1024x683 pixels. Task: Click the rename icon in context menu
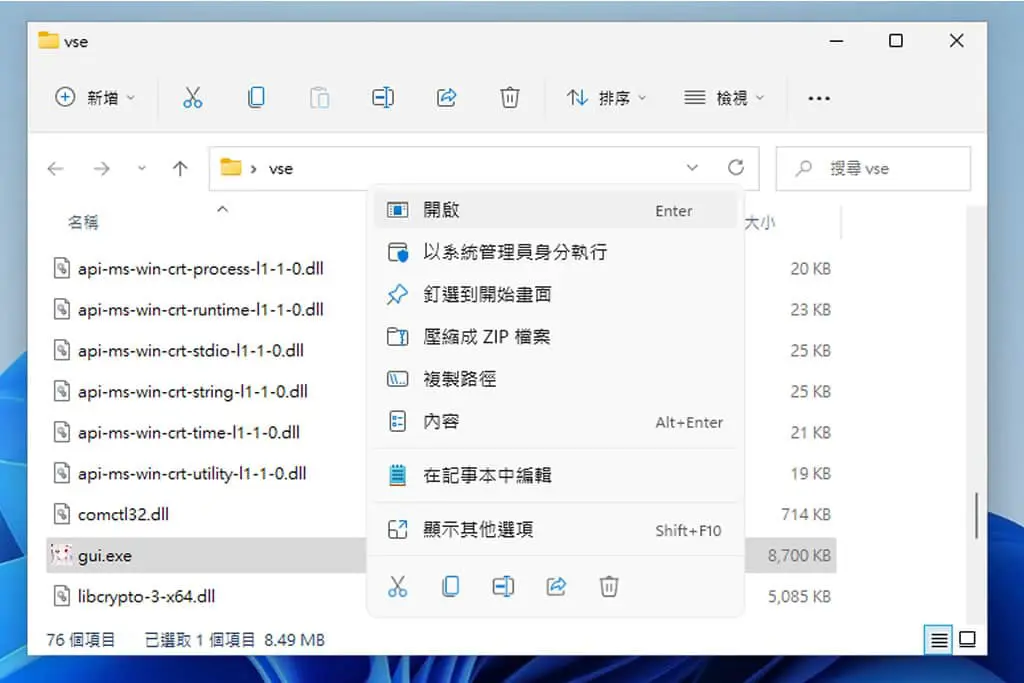click(x=503, y=586)
